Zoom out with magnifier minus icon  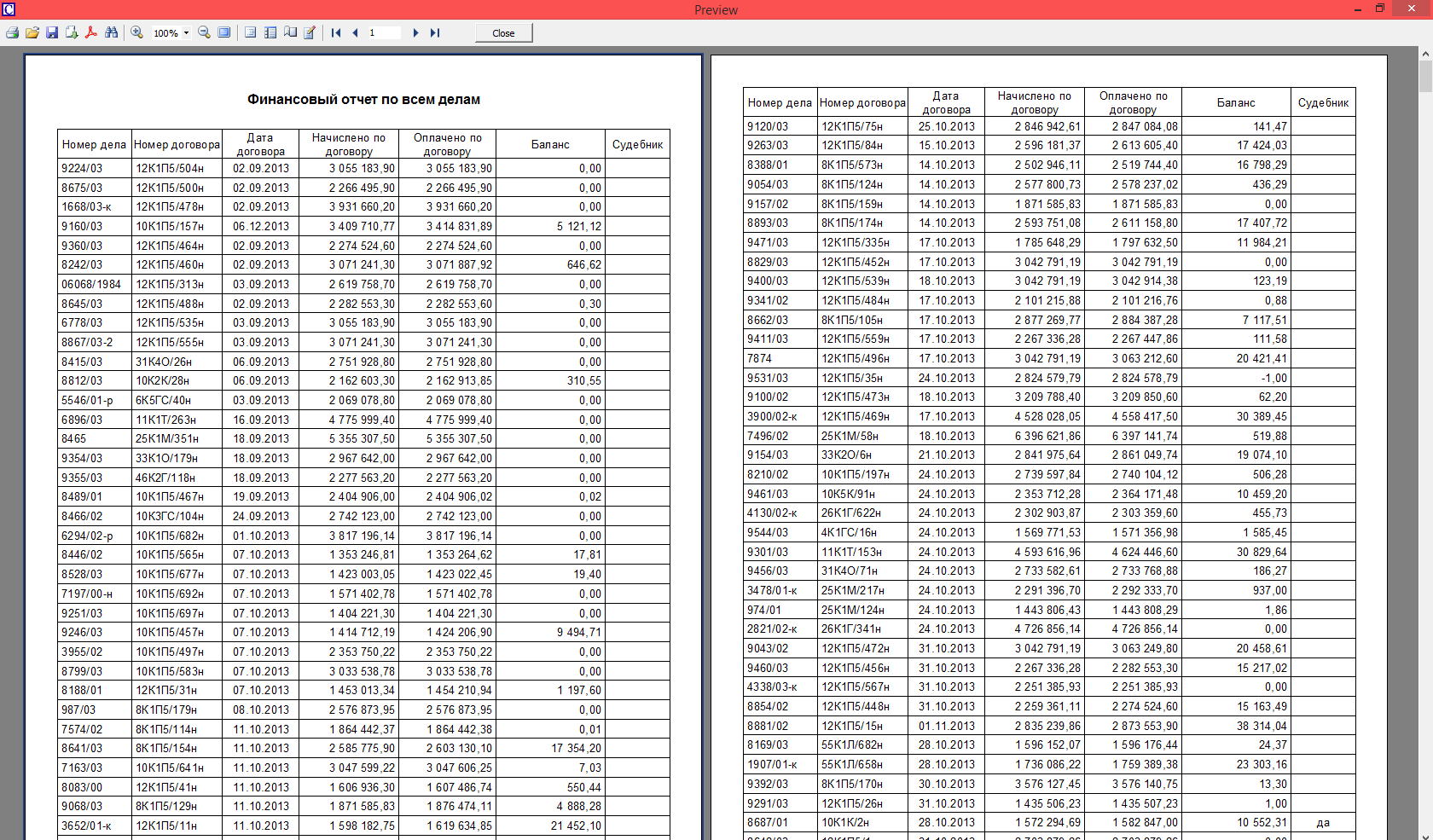tap(204, 33)
